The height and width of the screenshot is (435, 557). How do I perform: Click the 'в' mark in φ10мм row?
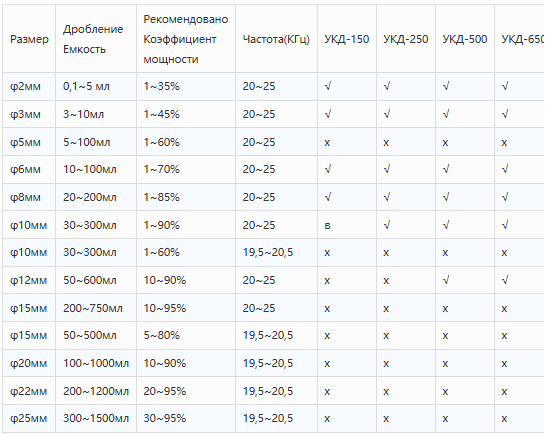click(x=327, y=225)
